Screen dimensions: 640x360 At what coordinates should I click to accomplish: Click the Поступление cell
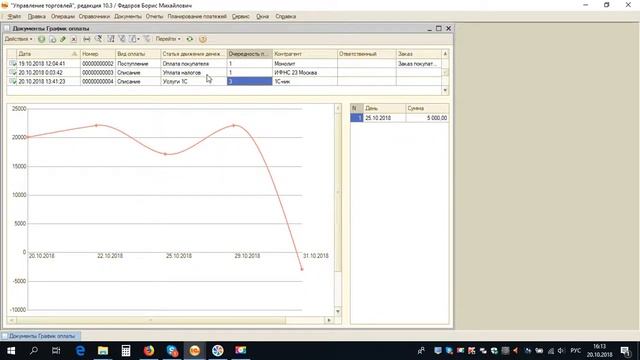click(x=138, y=64)
